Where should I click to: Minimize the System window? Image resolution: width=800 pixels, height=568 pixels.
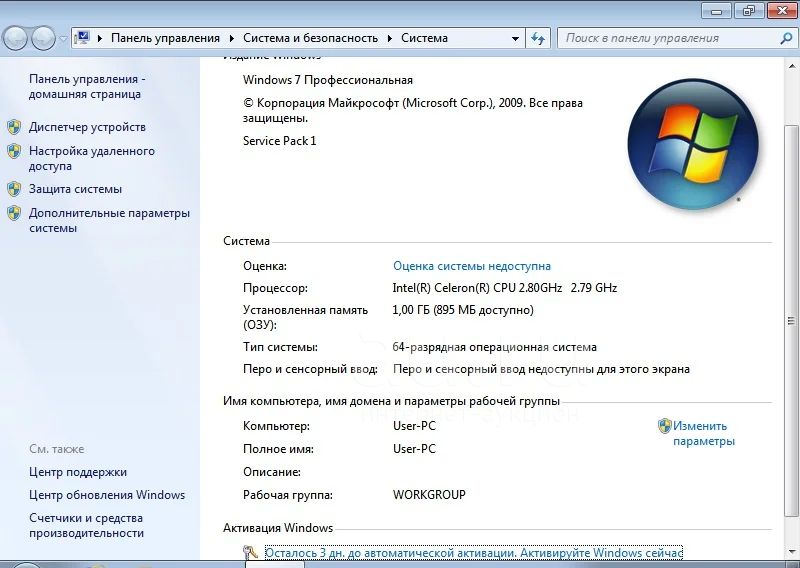tap(716, 11)
